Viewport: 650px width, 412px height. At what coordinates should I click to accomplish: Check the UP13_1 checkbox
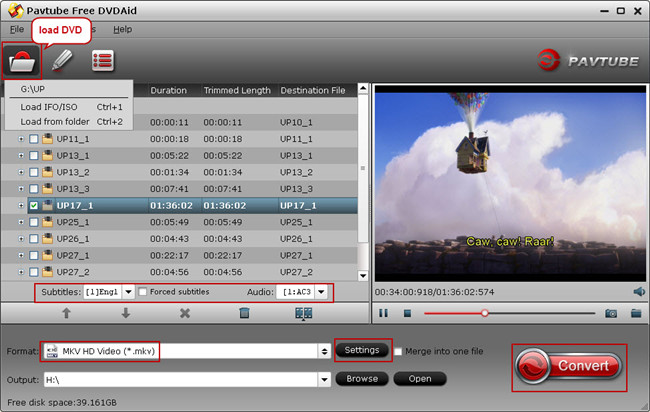click(34, 155)
